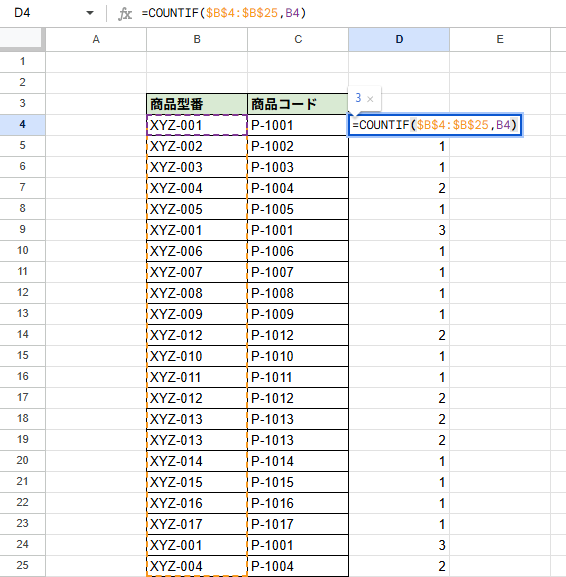Select cell B5 containing XYZ-002

tap(197, 146)
